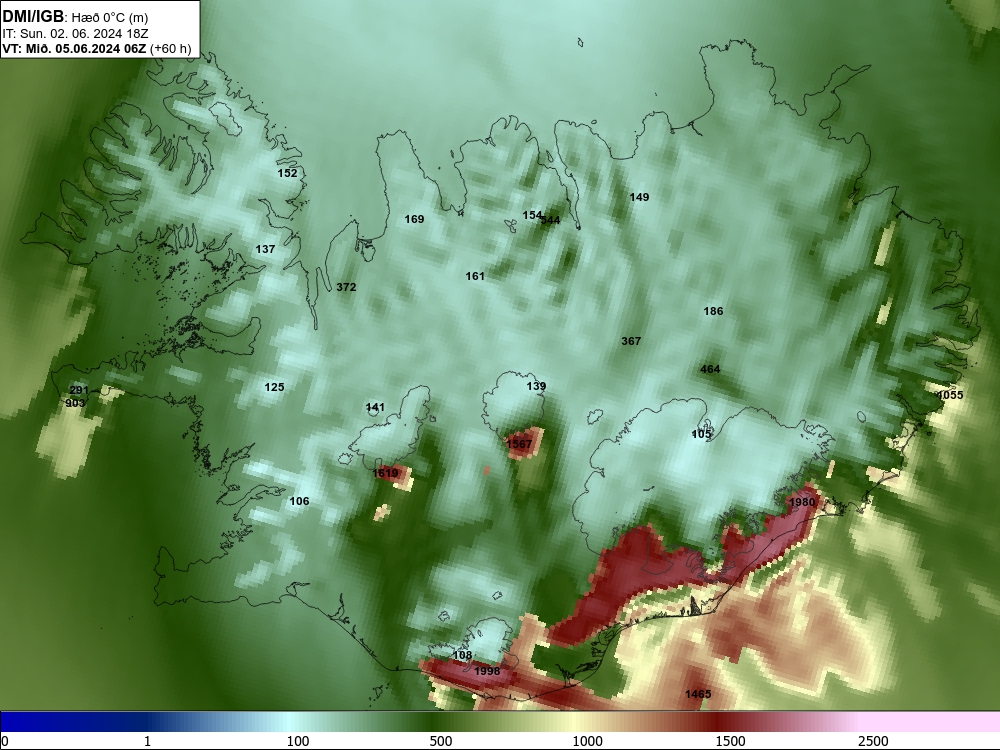1000x750 pixels.
Task: Click the map value 464
Action: (710, 369)
